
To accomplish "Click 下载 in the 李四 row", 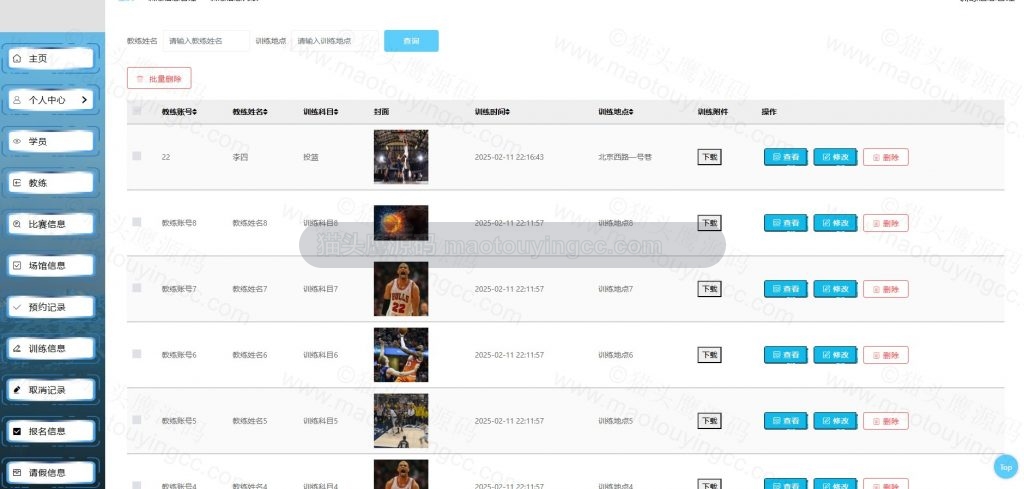I will 709,157.
